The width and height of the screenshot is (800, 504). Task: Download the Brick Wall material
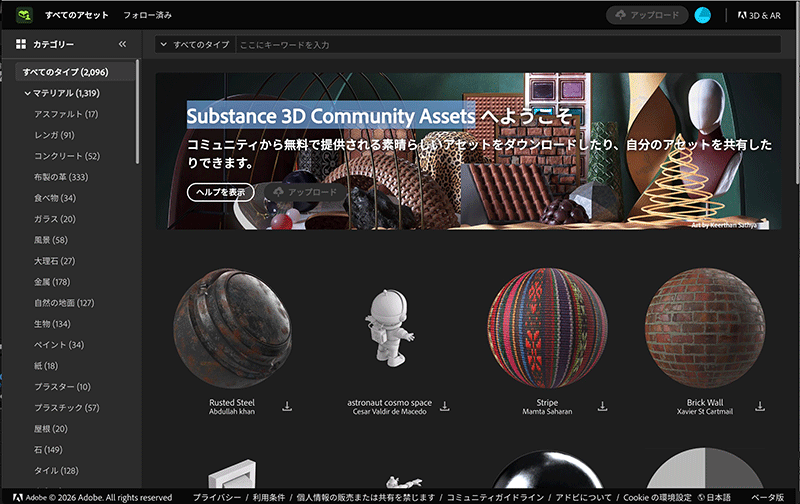pyautogui.click(x=760, y=406)
